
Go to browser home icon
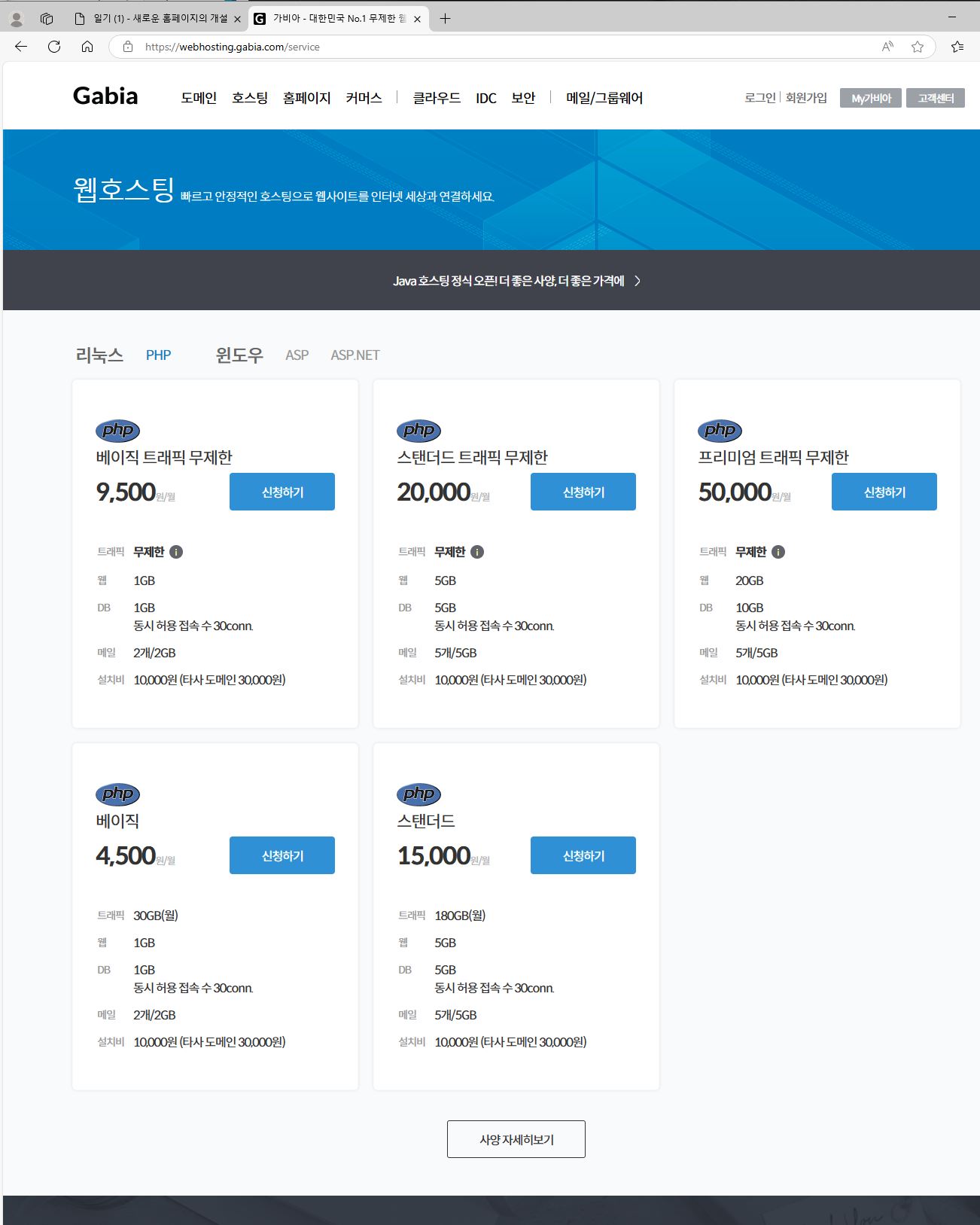(87, 47)
